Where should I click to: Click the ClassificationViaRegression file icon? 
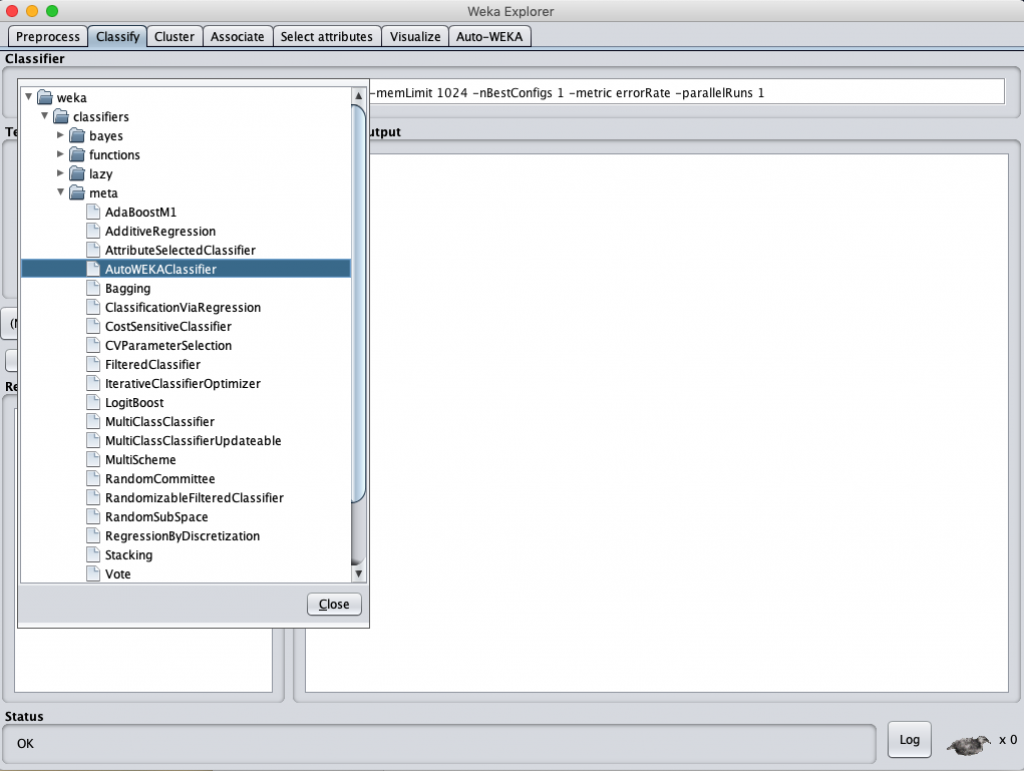pos(93,307)
